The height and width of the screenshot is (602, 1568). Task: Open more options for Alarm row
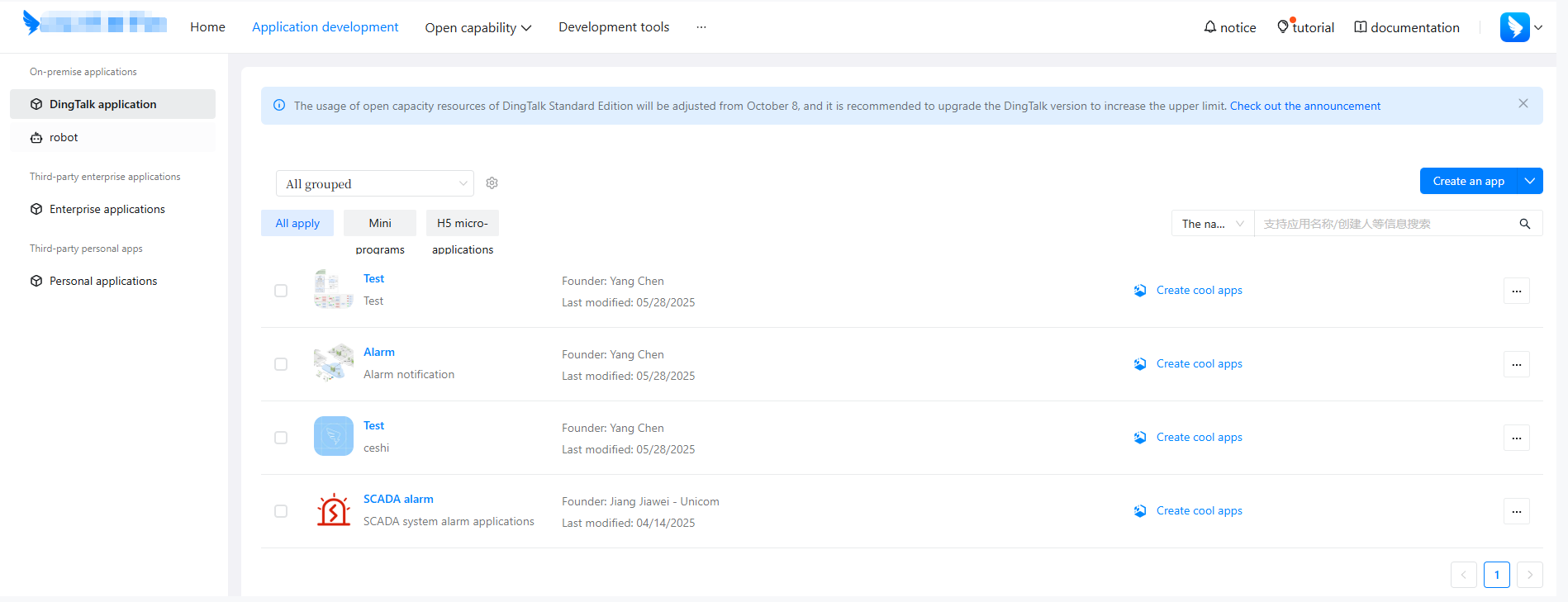(1516, 364)
